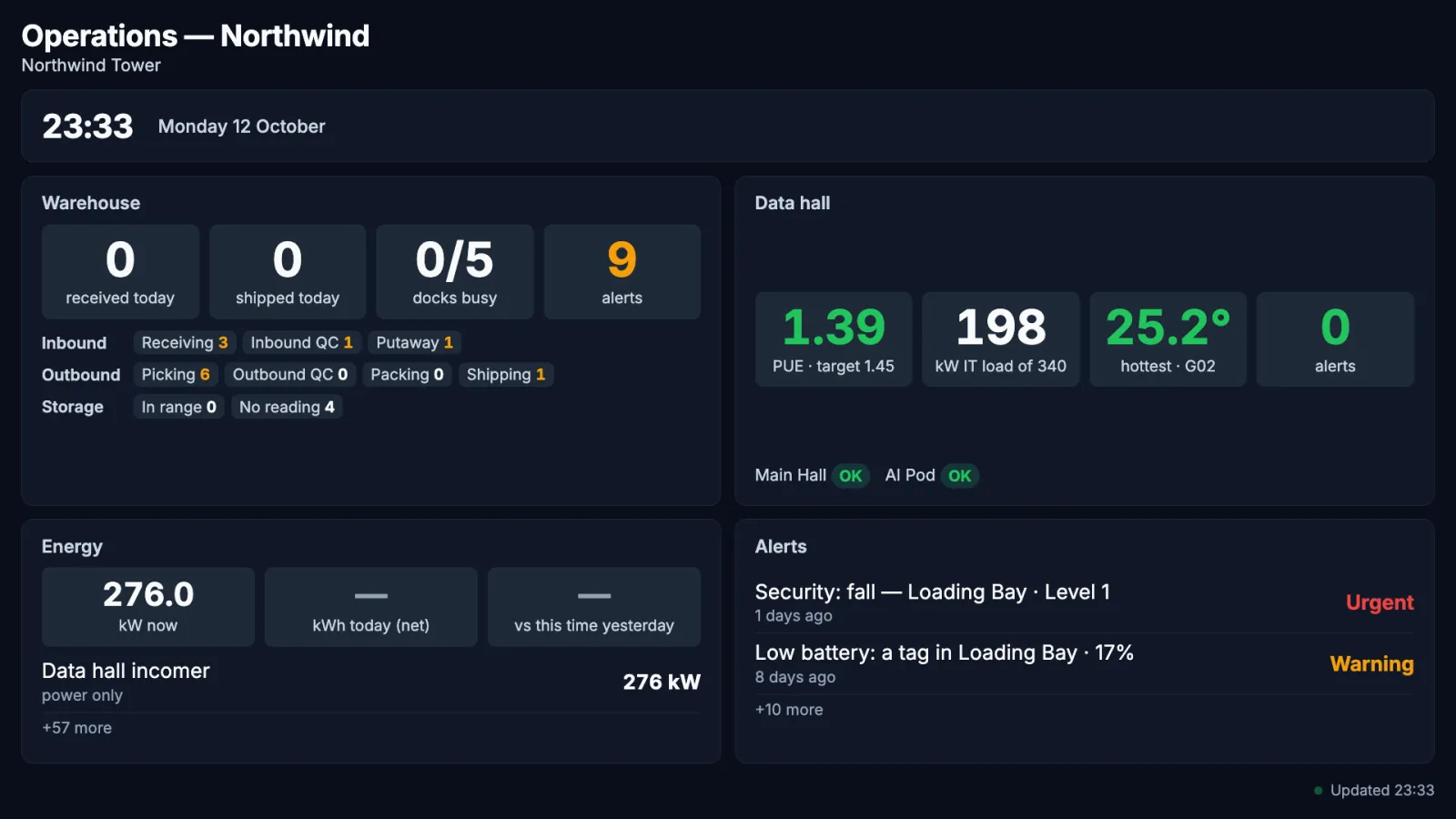Open the Warehouse panel title
The height and width of the screenshot is (819, 1456).
coord(91,203)
